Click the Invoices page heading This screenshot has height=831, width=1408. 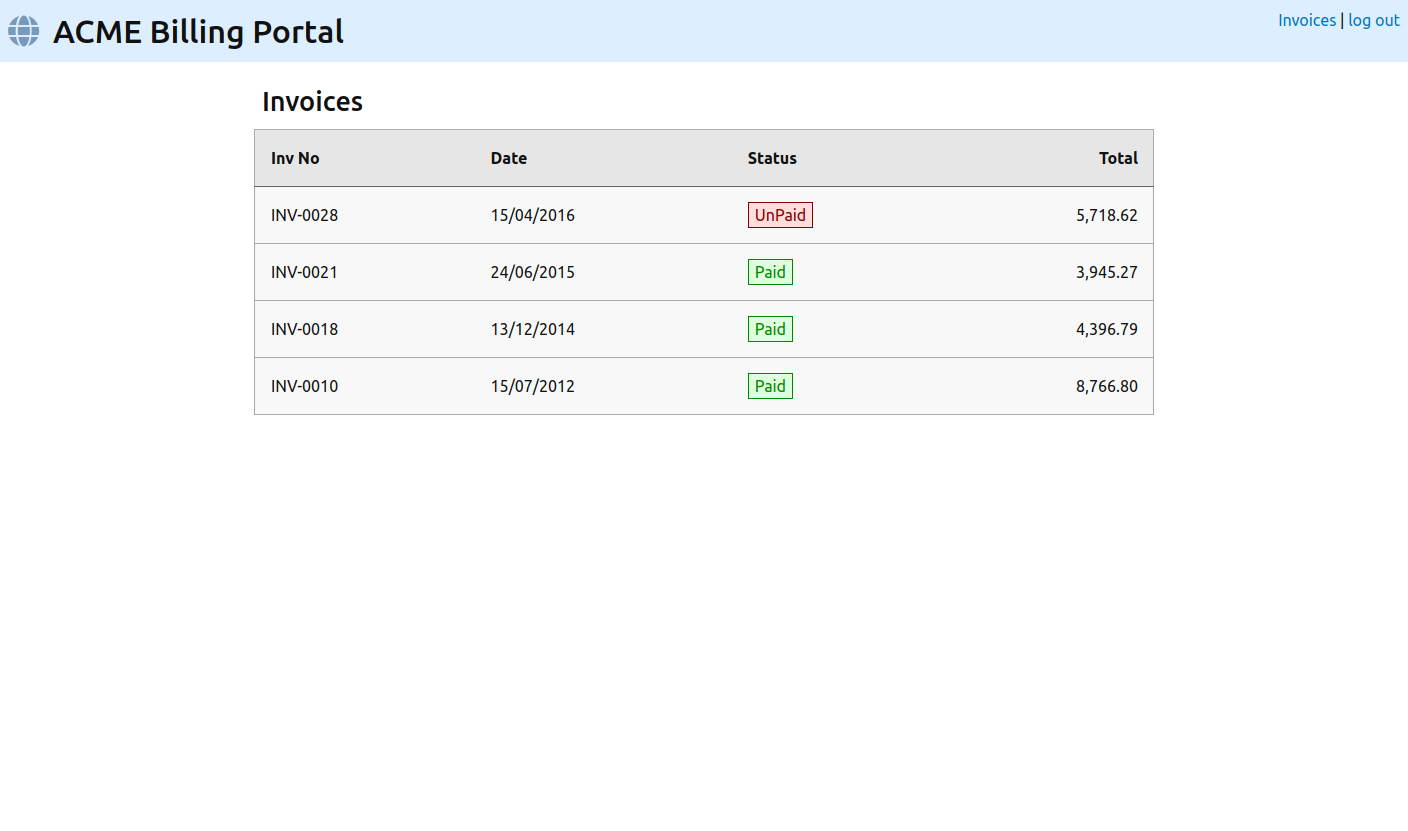(x=312, y=101)
